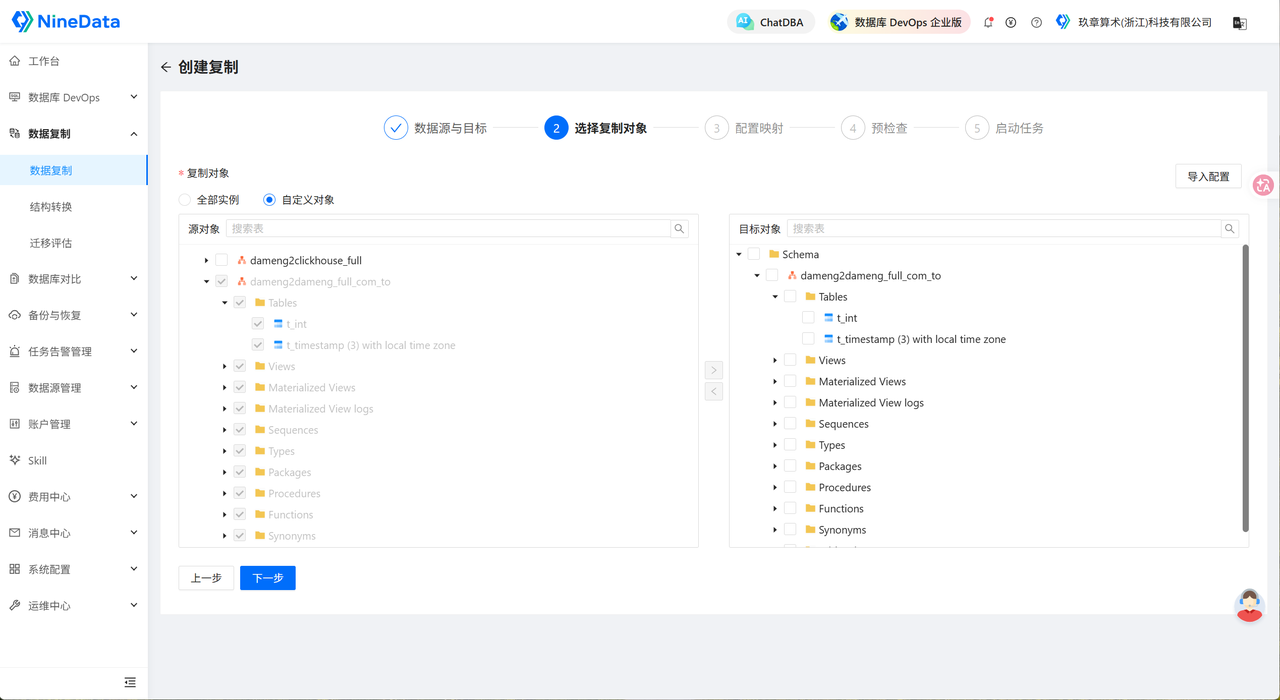This screenshot has width=1280, height=700.
Task: Open the notification bell icon
Action: (x=988, y=22)
